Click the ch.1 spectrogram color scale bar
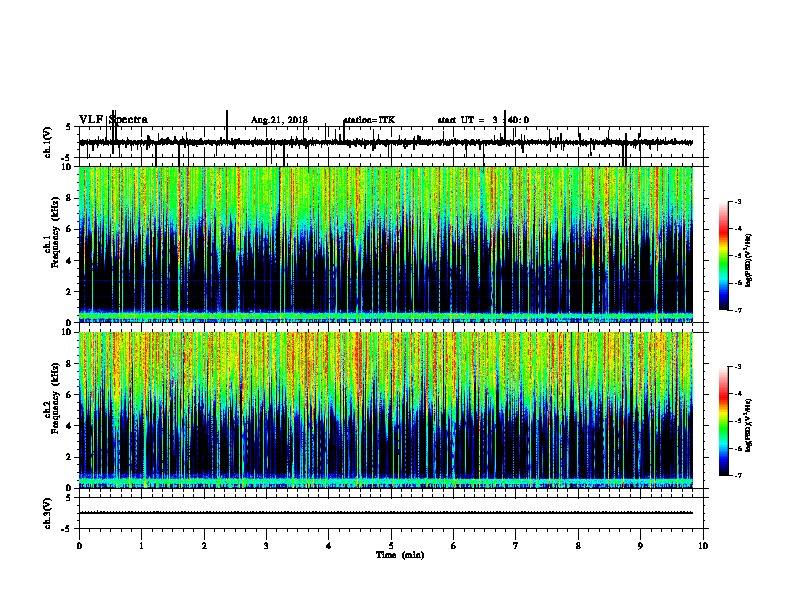The height and width of the screenshot is (612, 792). tap(724, 256)
